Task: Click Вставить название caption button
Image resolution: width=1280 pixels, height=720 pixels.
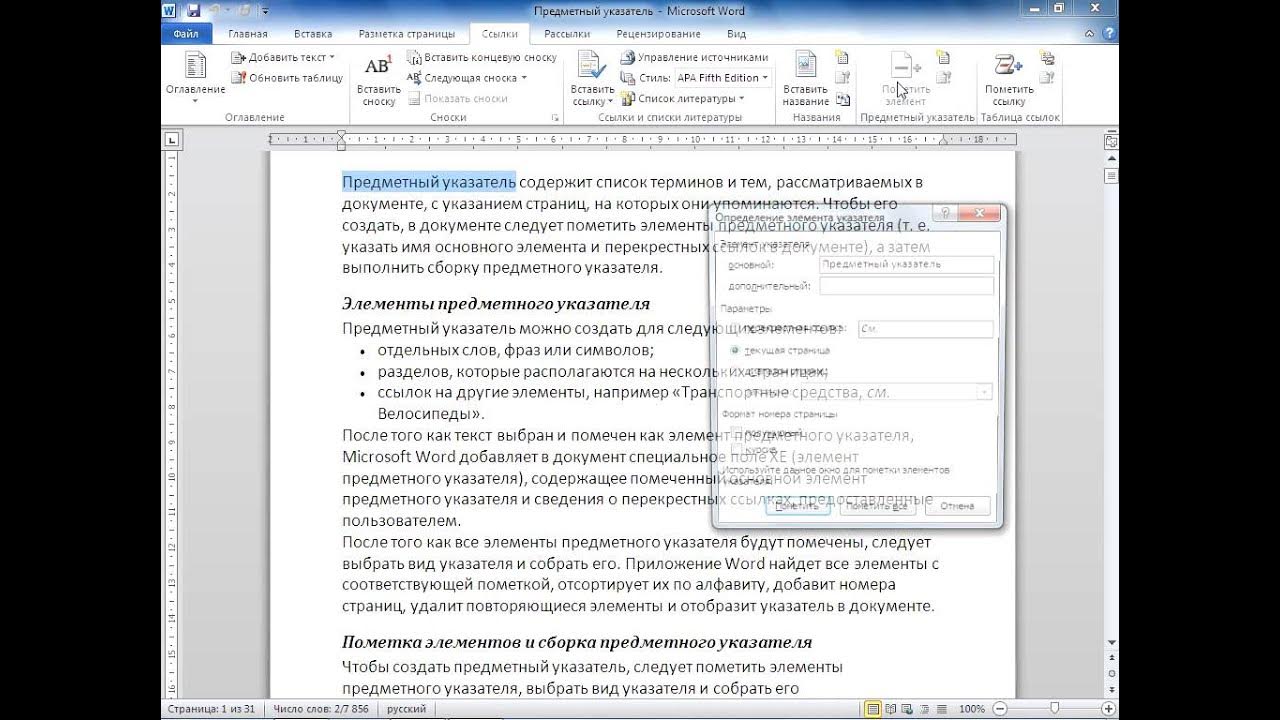Action: click(x=806, y=80)
